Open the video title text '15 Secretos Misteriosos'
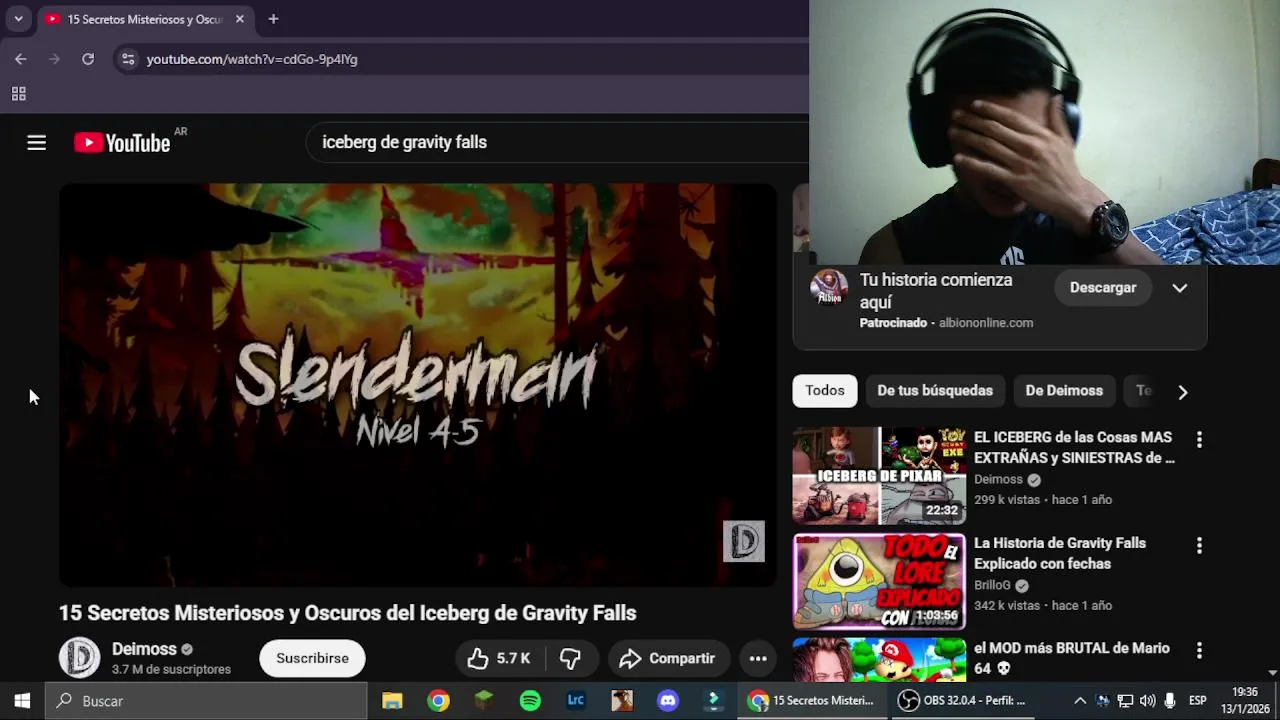The image size is (1280, 720). [x=347, y=613]
